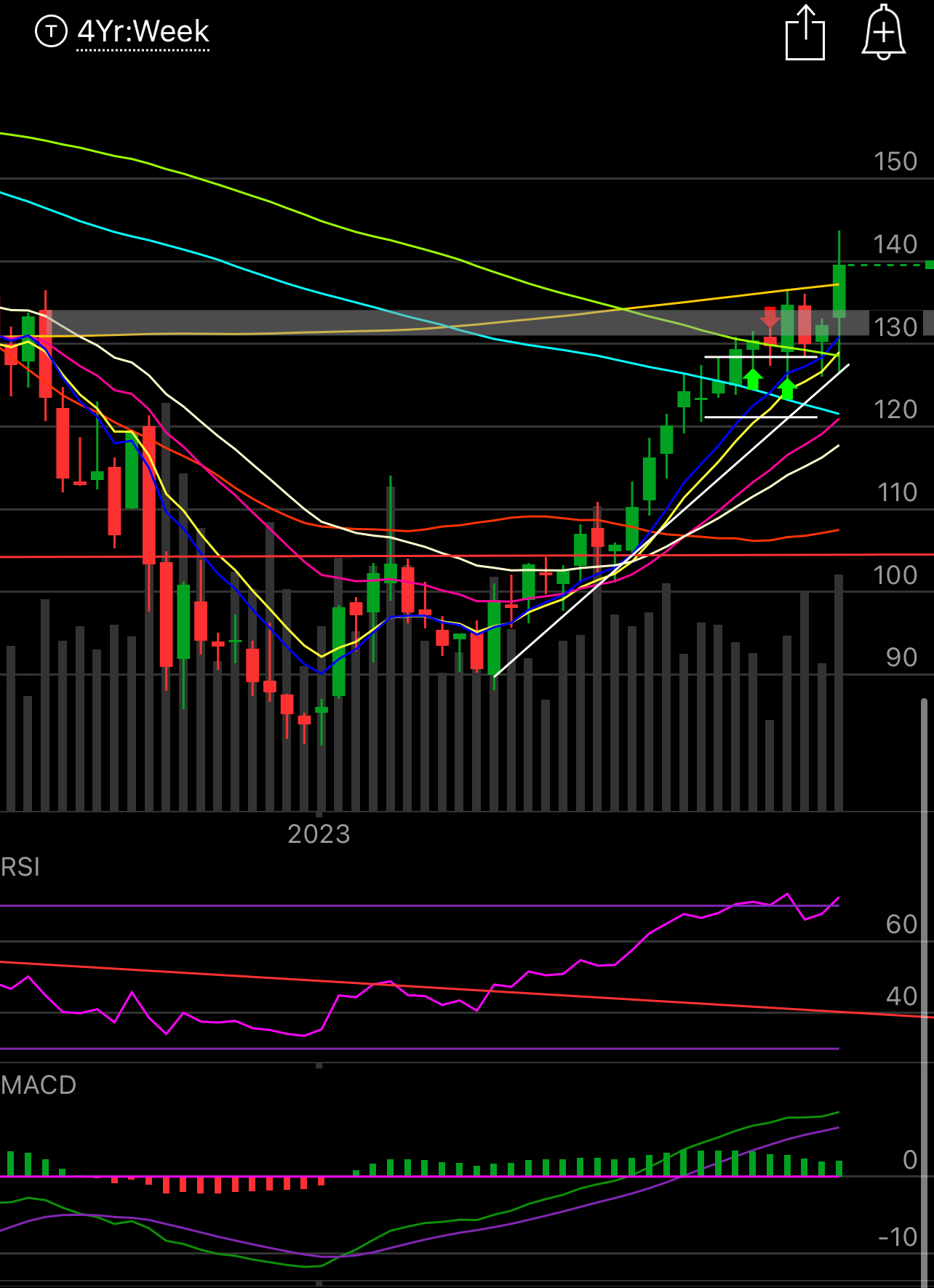The height and width of the screenshot is (1288, 934).
Task: Tap the circled T chart type icon
Action: click(x=51, y=31)
